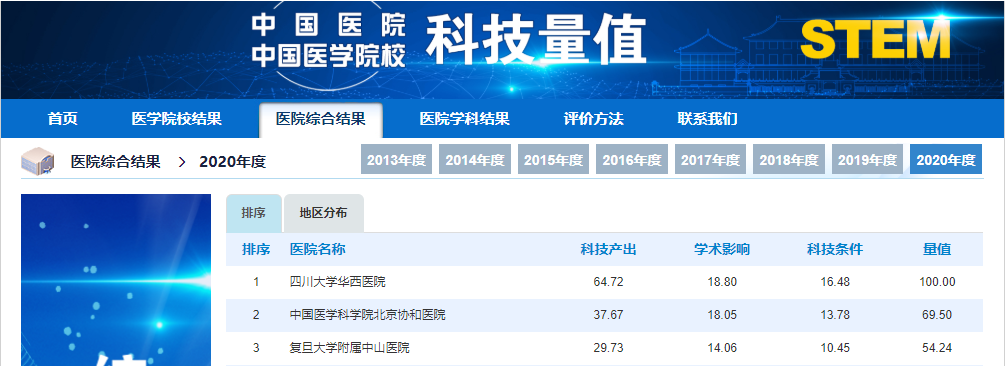Click the 18.05 学术影响 value
The image size is (1005, 366).
[x=722, y=315]
